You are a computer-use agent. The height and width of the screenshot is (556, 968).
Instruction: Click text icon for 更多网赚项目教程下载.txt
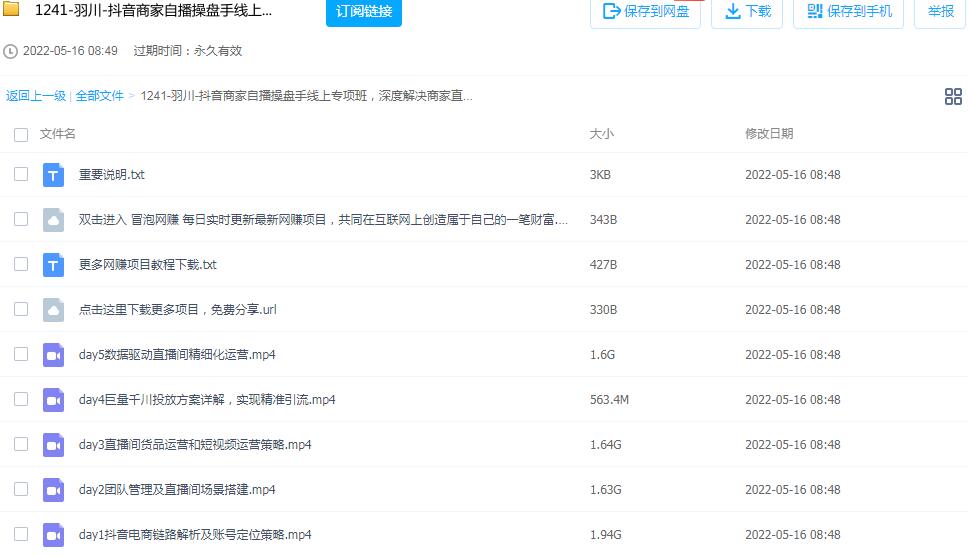tap(53, 265)
